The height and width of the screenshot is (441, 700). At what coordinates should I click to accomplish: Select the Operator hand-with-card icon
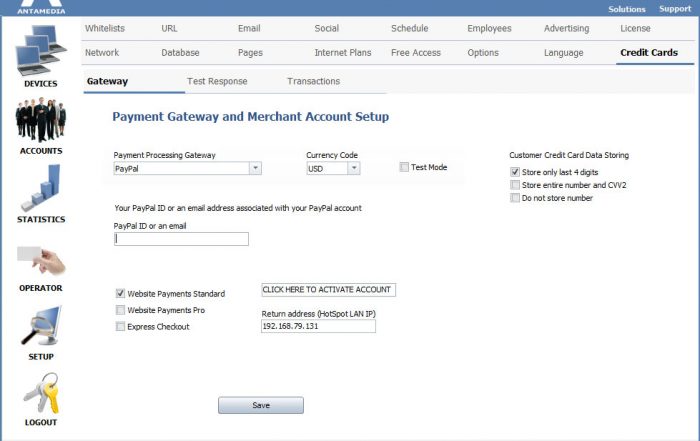tap(41, 260)
